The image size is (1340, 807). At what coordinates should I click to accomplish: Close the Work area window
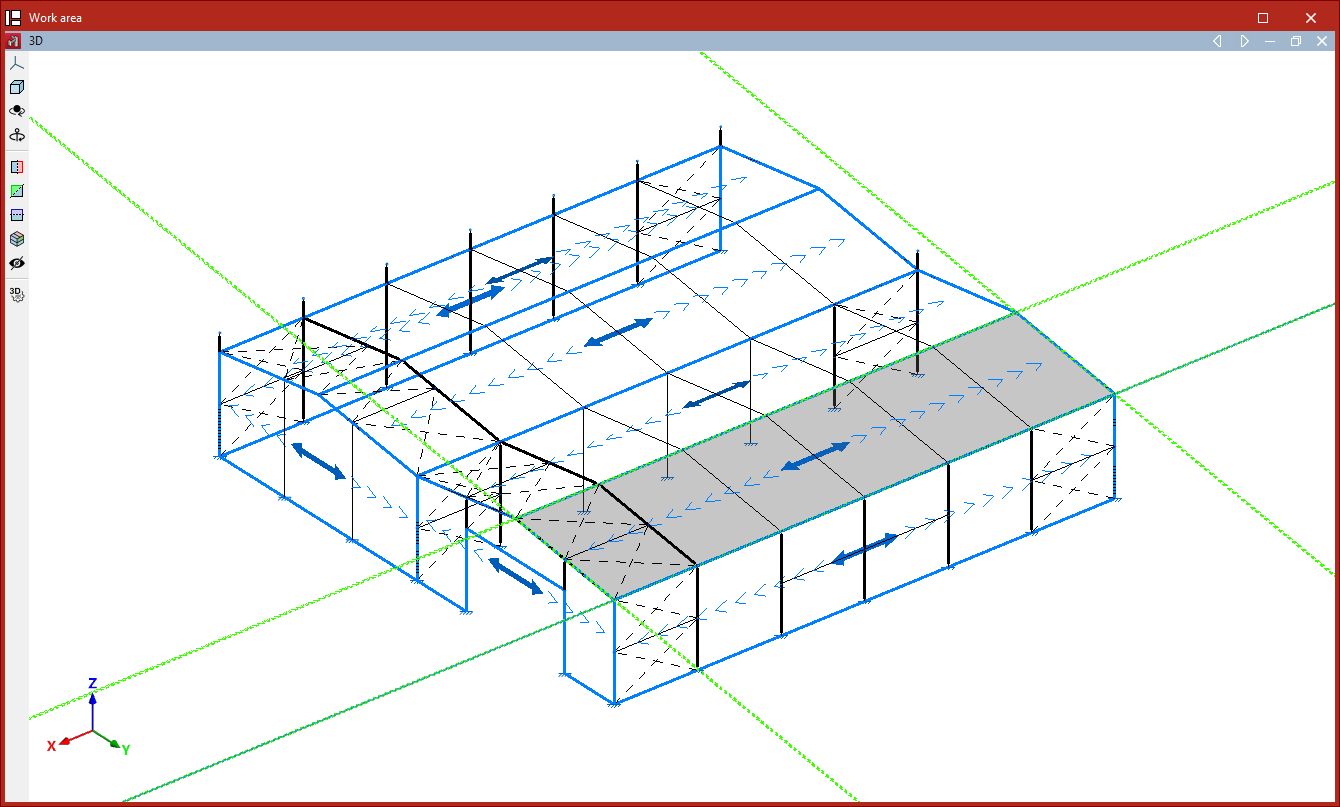(1311, 17)
